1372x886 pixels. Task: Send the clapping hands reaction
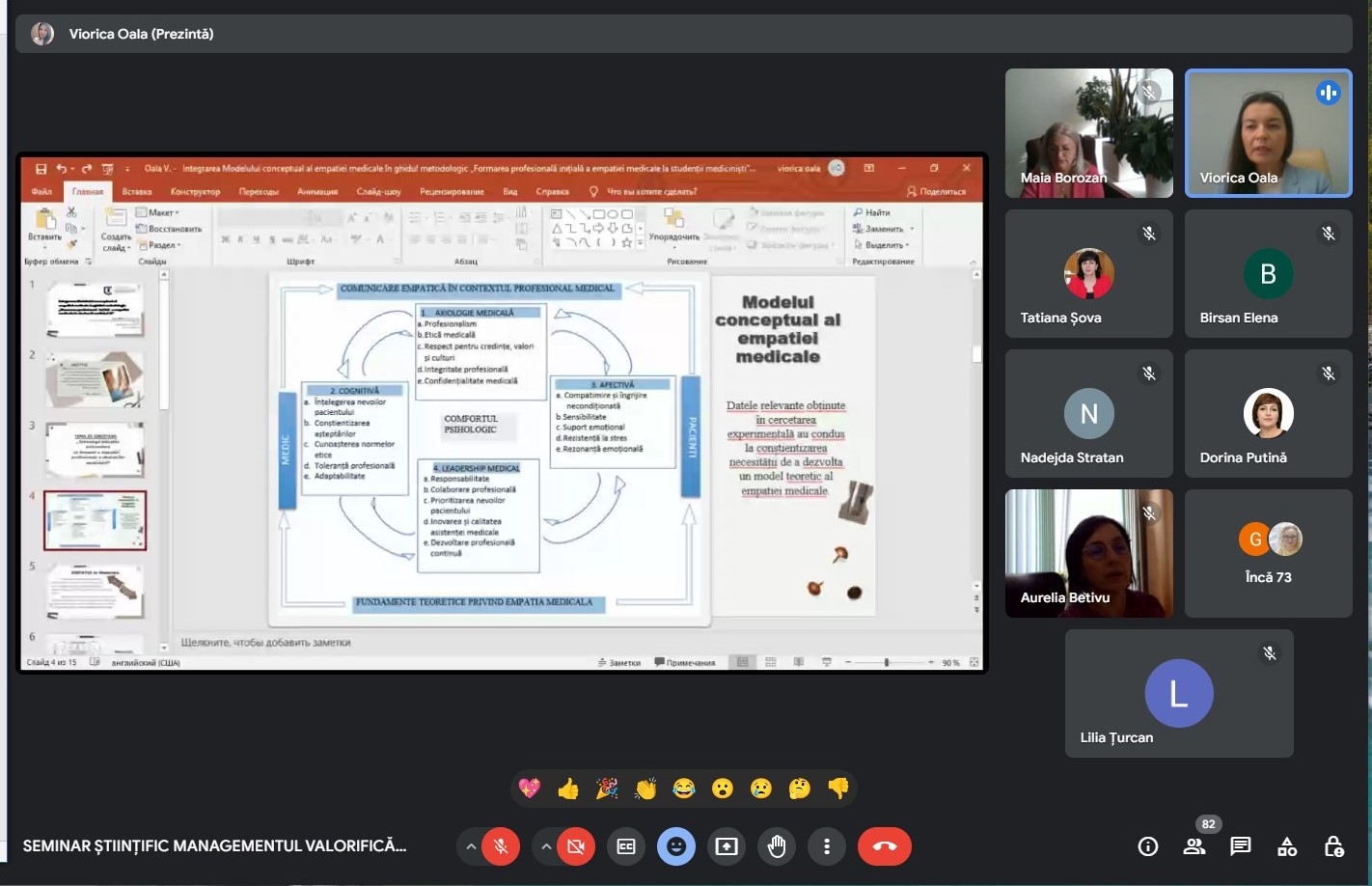645,789
